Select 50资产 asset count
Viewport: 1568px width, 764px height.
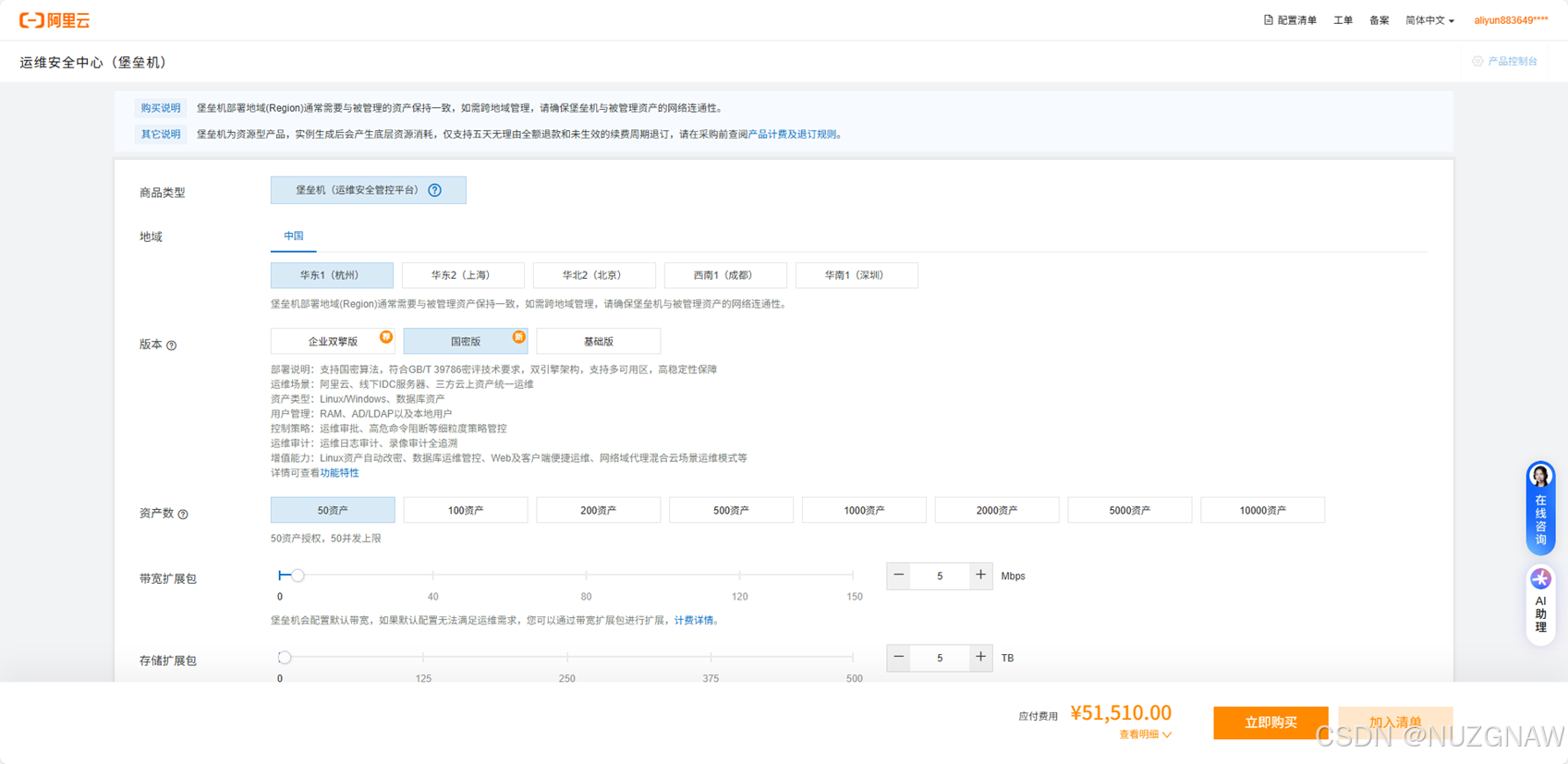pos(333,510)
